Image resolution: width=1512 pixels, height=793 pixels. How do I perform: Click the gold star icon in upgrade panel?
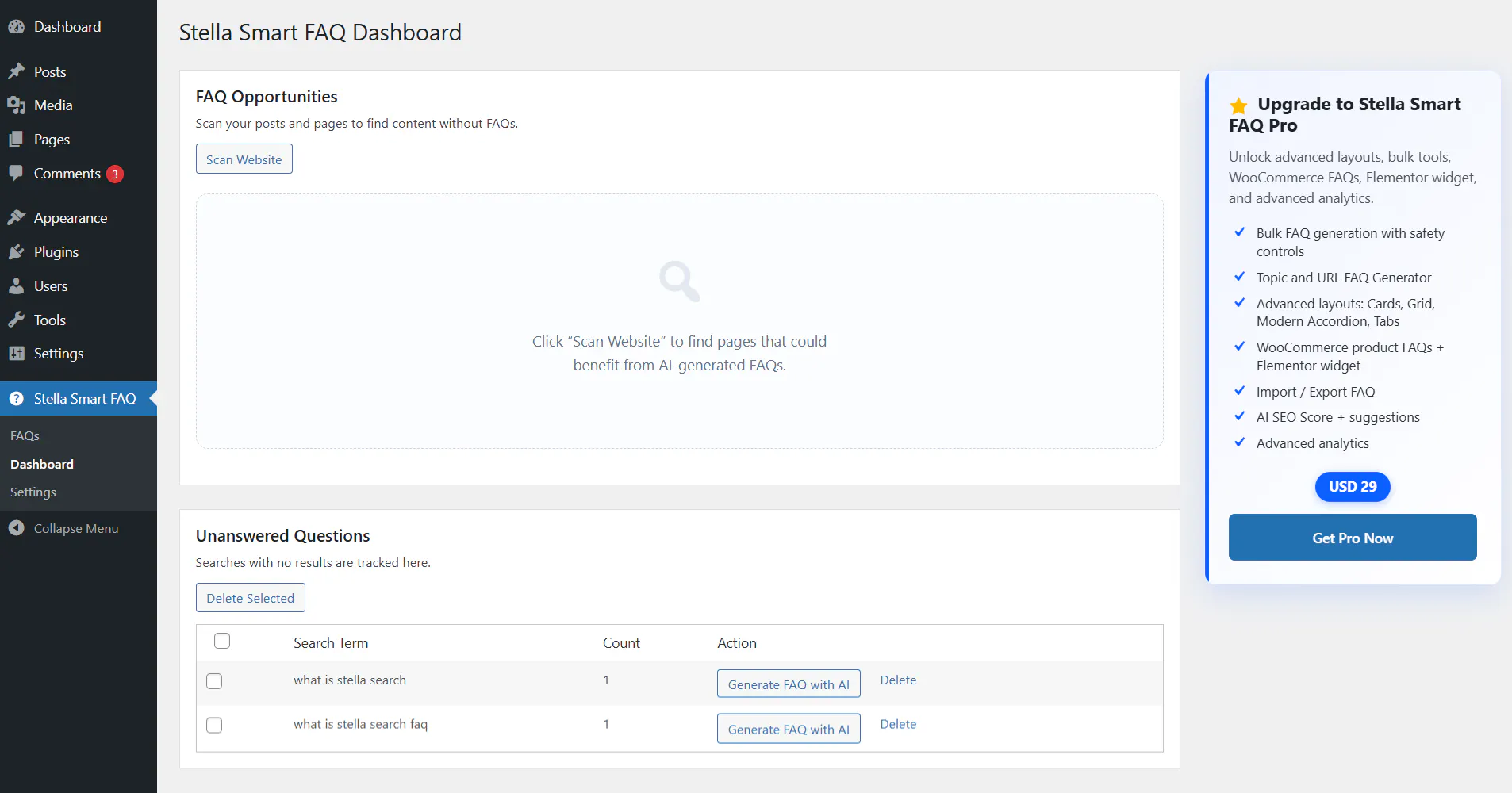tap(1239, 105)
